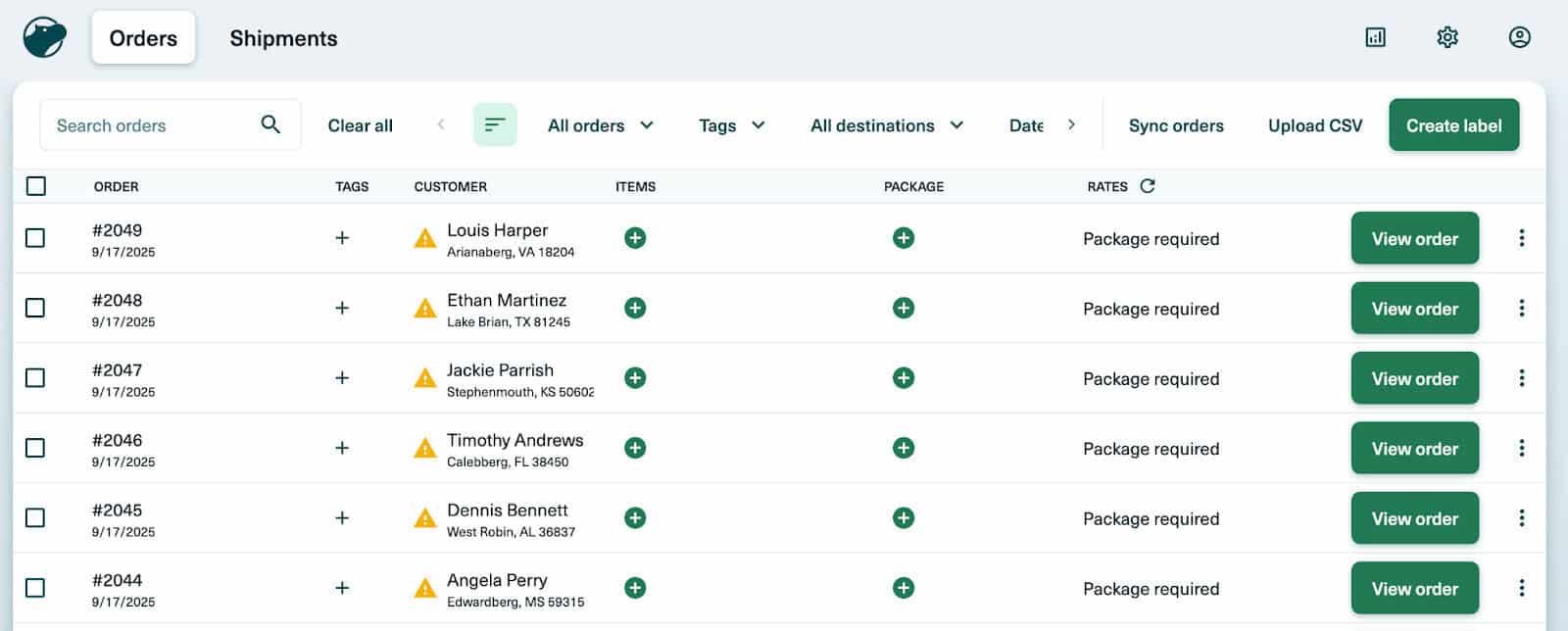This screenshot has height=631, width=1568.
Task: Add a package to order #2047
Action: (x=904, y=378)
